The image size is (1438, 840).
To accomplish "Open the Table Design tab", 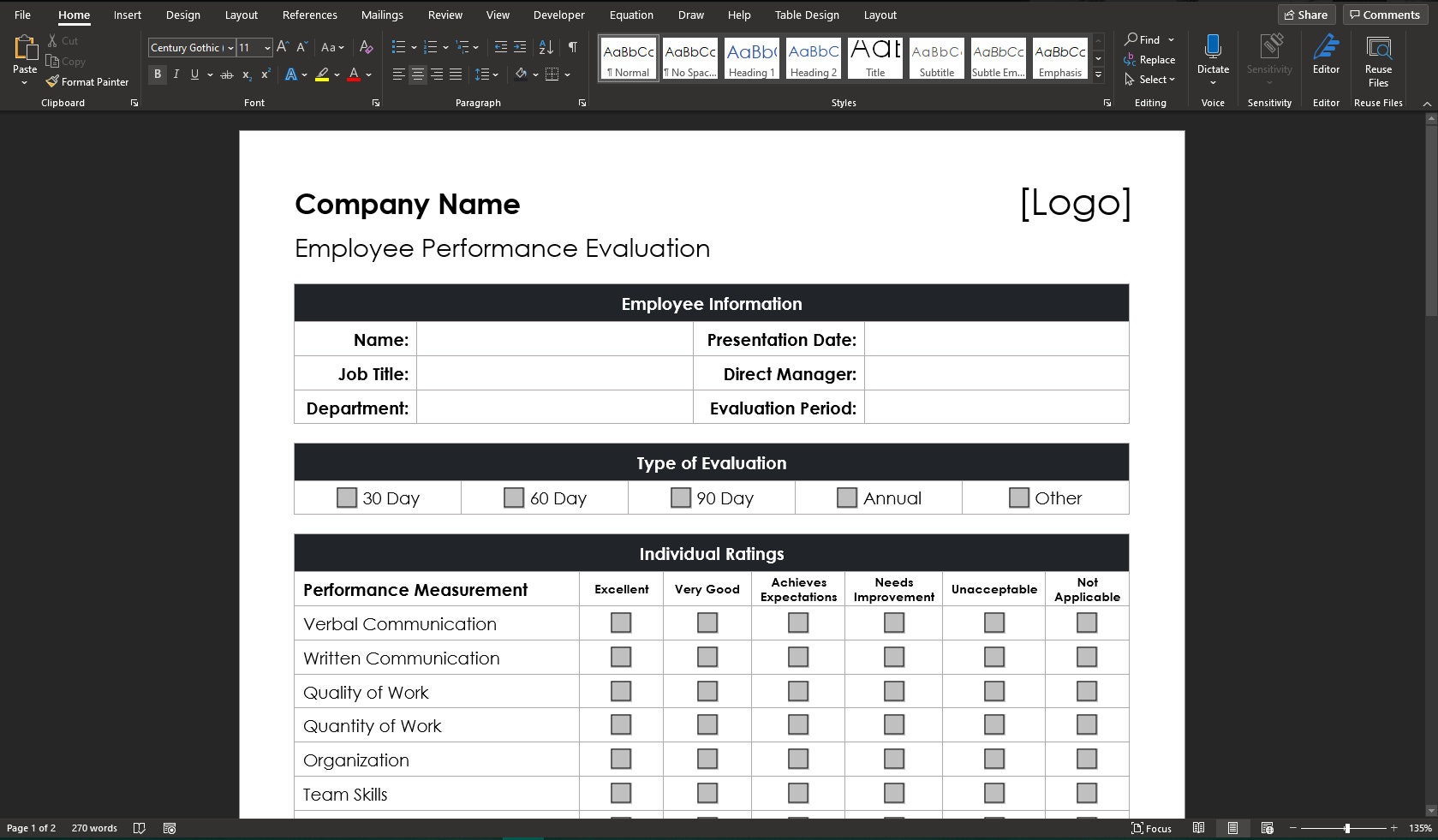I will 806,15.
